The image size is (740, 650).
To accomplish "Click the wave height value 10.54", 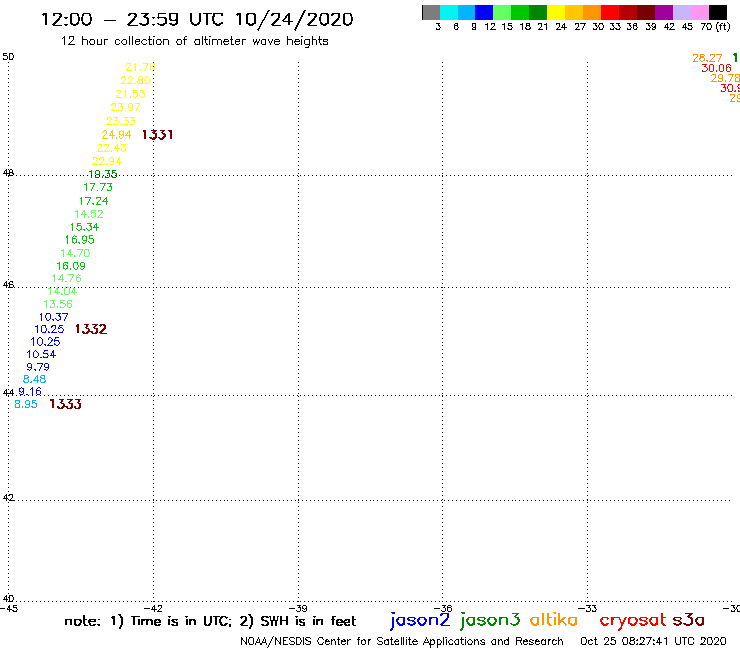I will click(41, 354).
